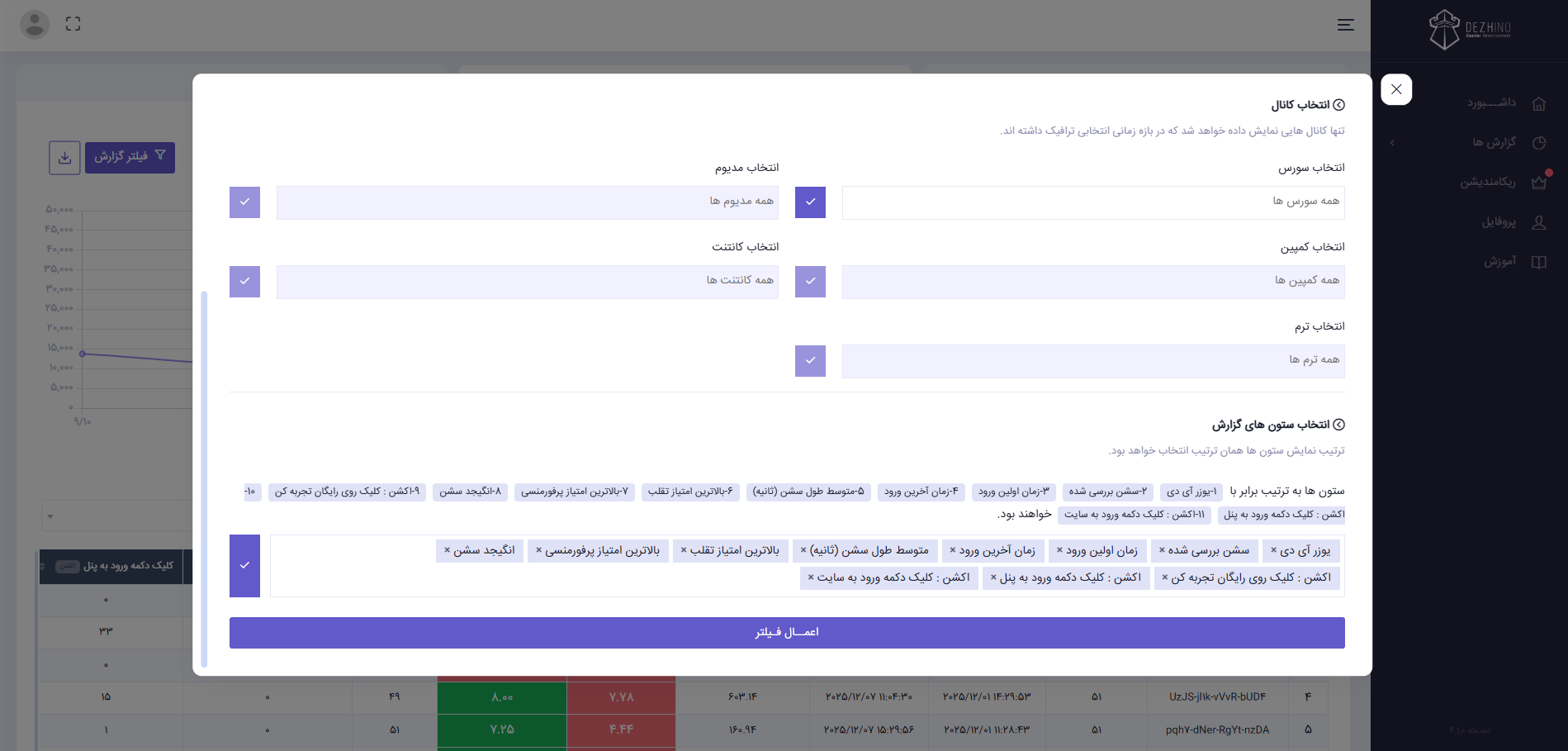Open the همه ترم ها dropdown

point(1093,361)
